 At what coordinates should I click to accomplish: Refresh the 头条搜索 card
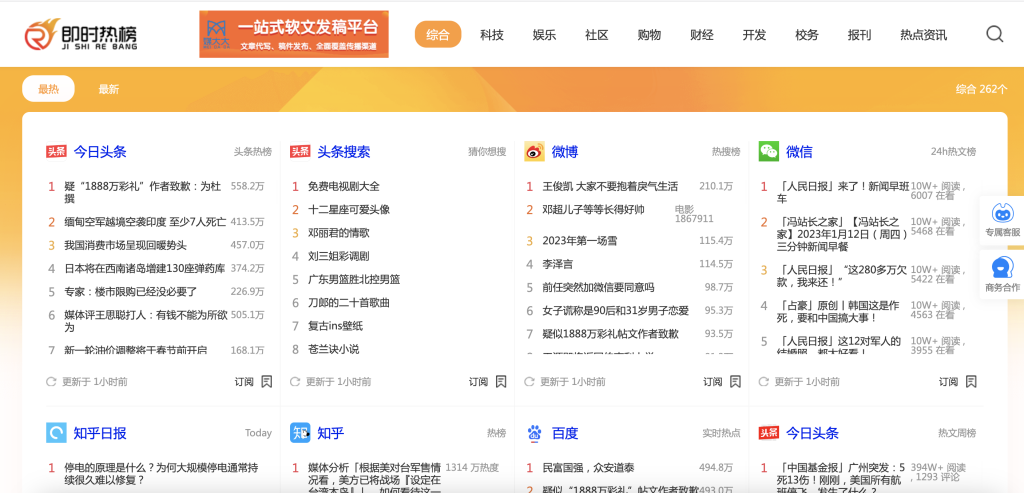point(295,381)
